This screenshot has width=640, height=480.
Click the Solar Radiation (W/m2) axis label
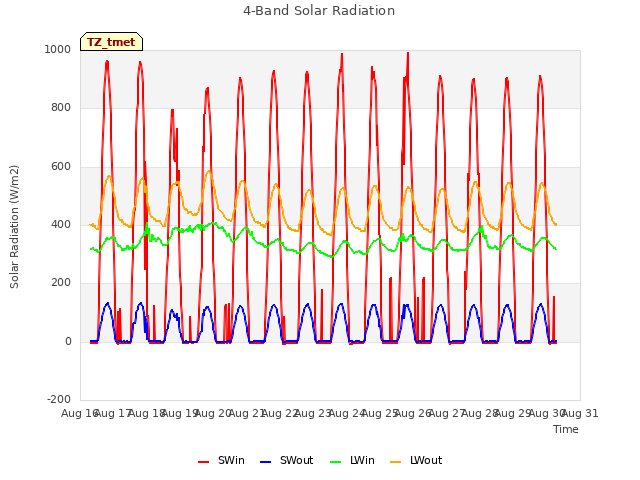(x=14, y=227)
